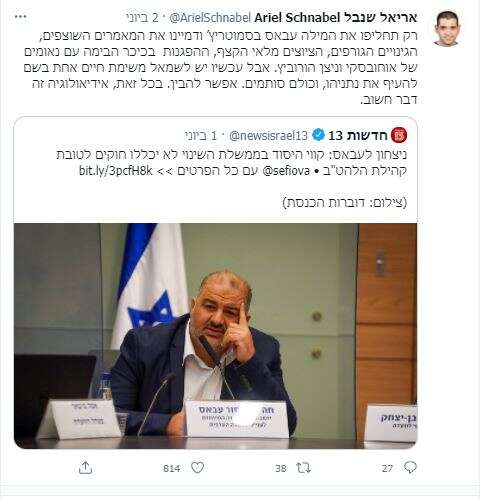Click the 27 replies count
This screenshot has height=500, width=485.
tap(387, 469)
